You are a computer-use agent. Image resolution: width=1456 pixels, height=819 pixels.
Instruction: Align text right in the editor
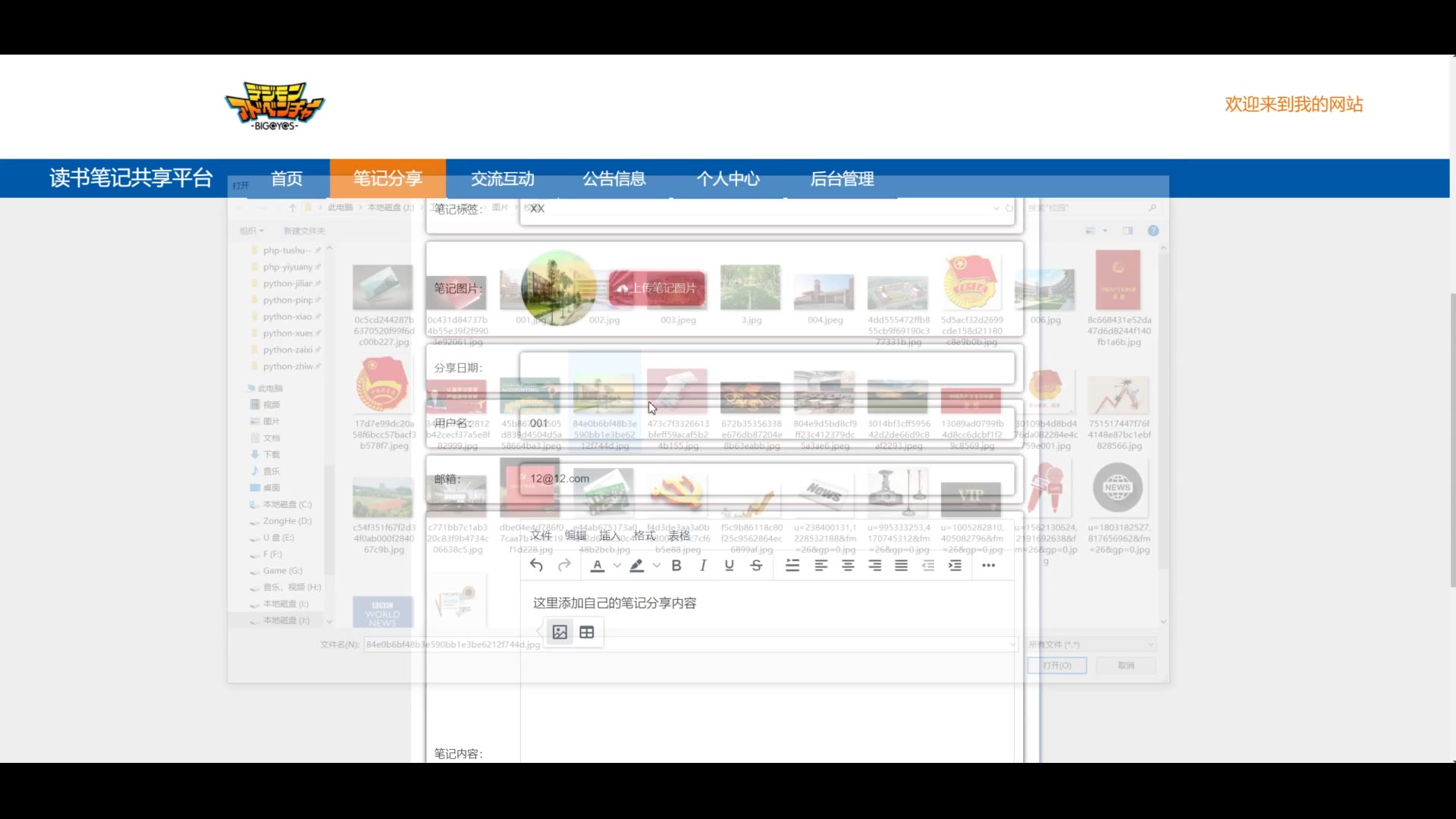pyautogui.click(x=874, y=566)
